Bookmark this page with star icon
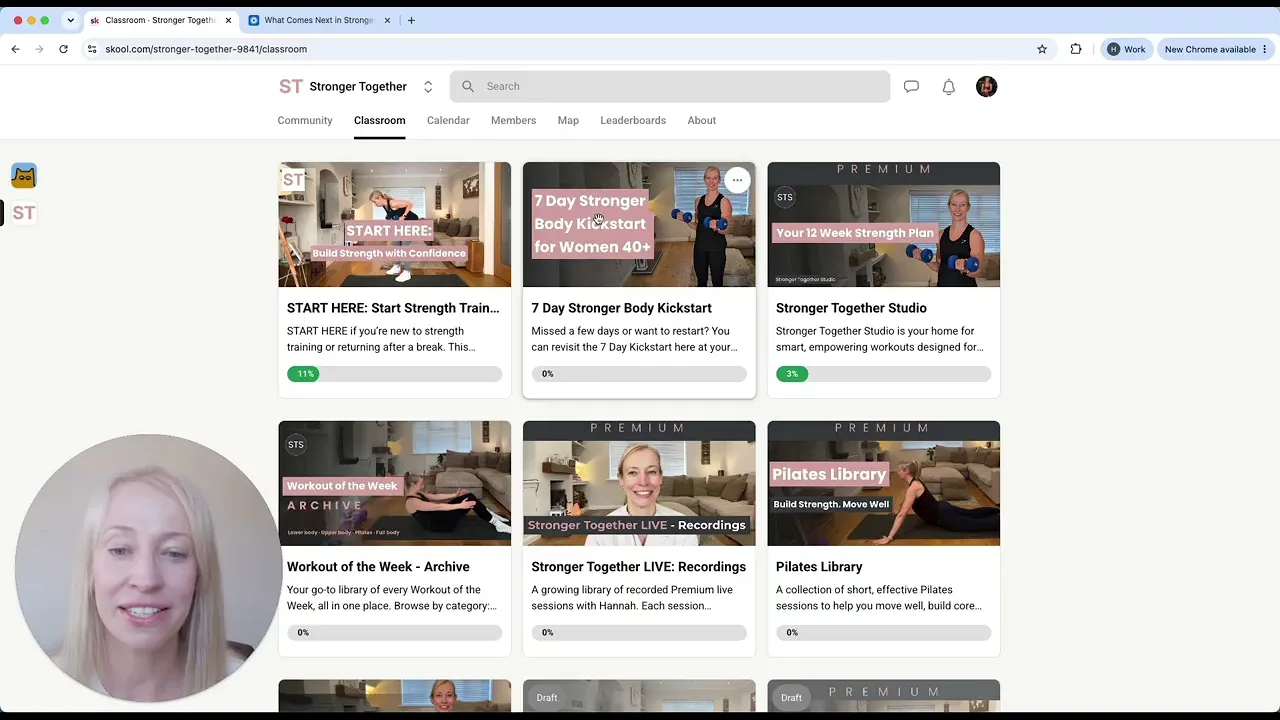 pos(1042,49)
